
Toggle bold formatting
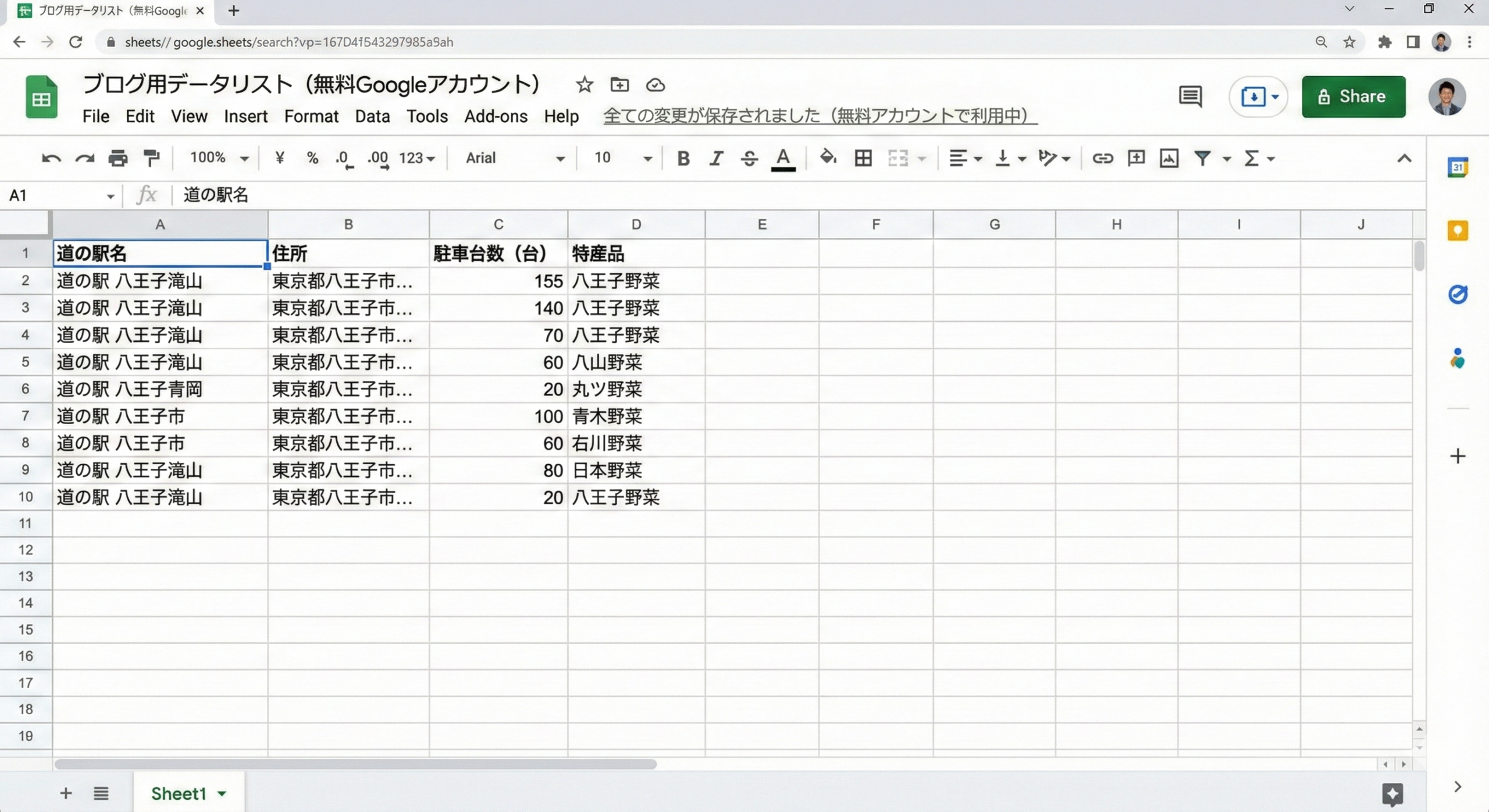(683, 158)
